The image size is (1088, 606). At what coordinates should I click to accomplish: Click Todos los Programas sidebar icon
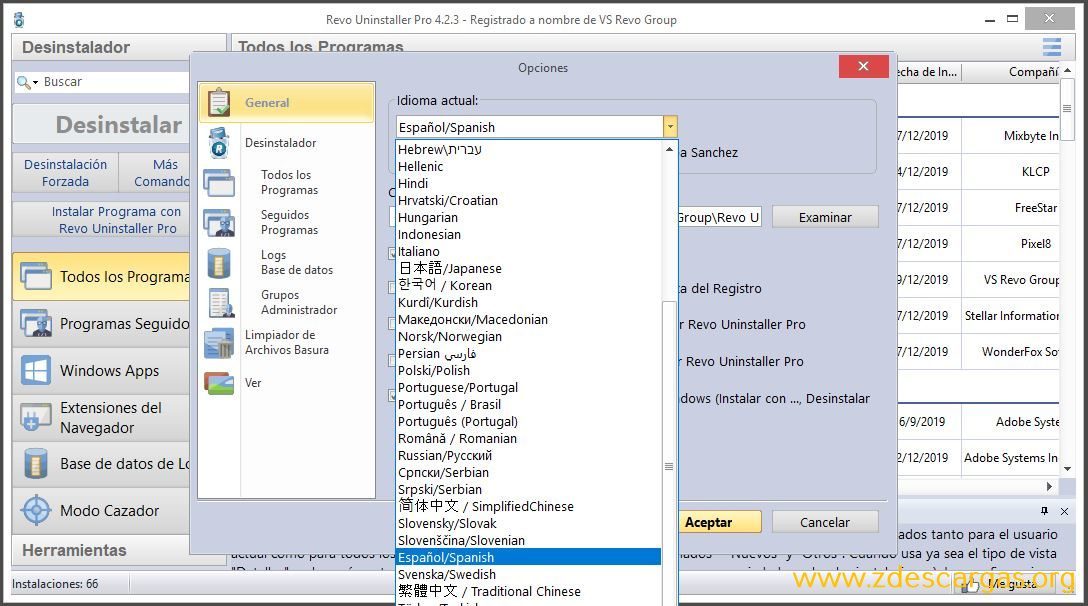pyautogui.click(x=35, y=276)
